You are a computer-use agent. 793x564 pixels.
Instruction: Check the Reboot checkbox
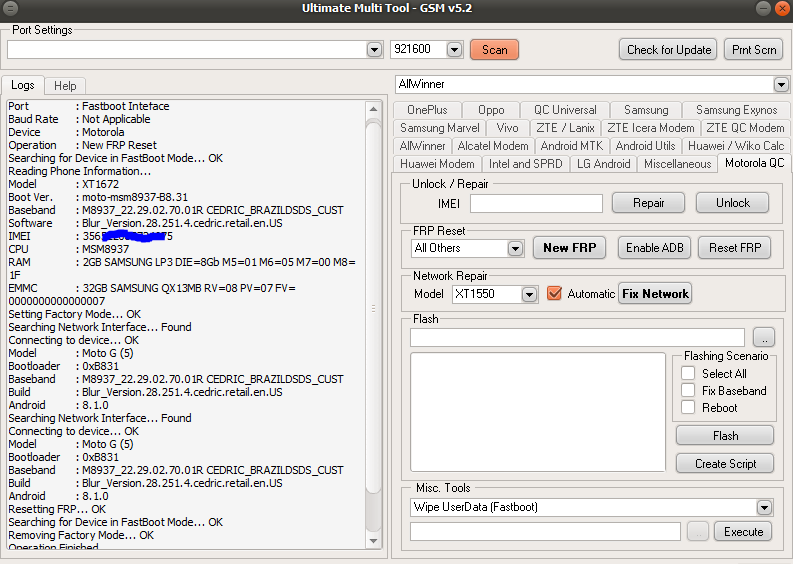click(688, 407)
